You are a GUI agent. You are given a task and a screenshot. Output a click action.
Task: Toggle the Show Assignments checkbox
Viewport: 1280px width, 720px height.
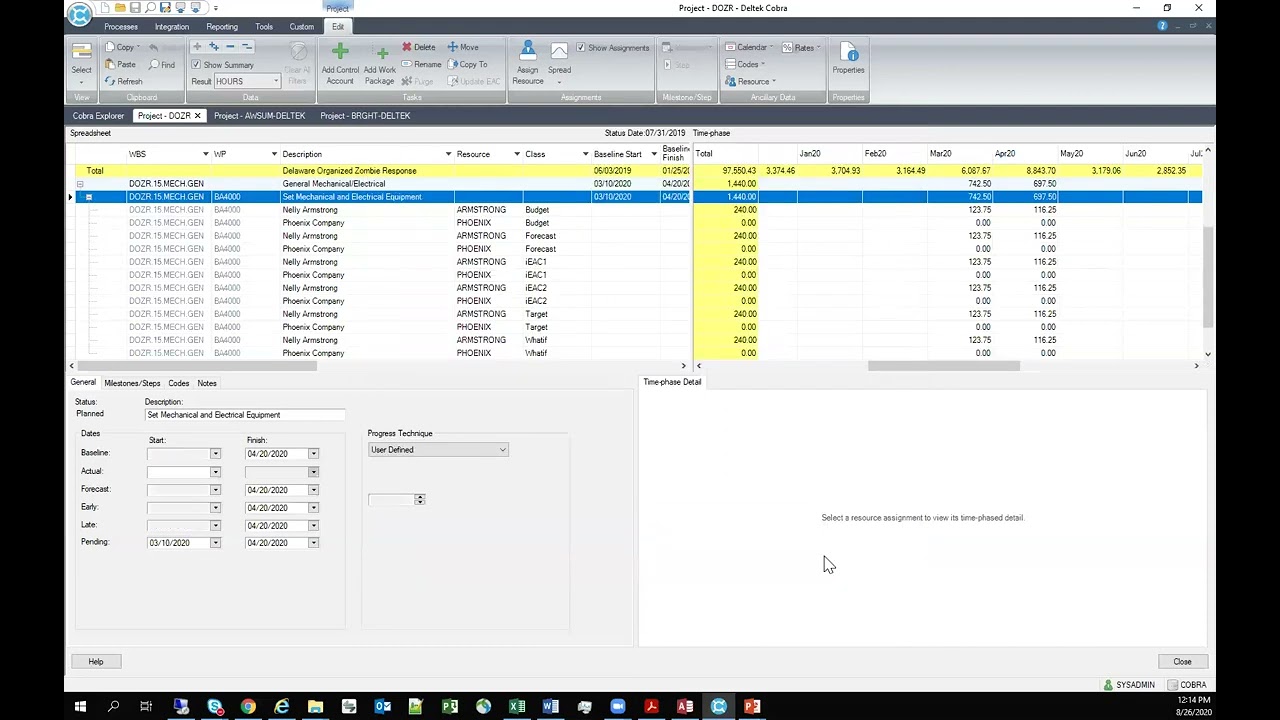click(581, 48)
